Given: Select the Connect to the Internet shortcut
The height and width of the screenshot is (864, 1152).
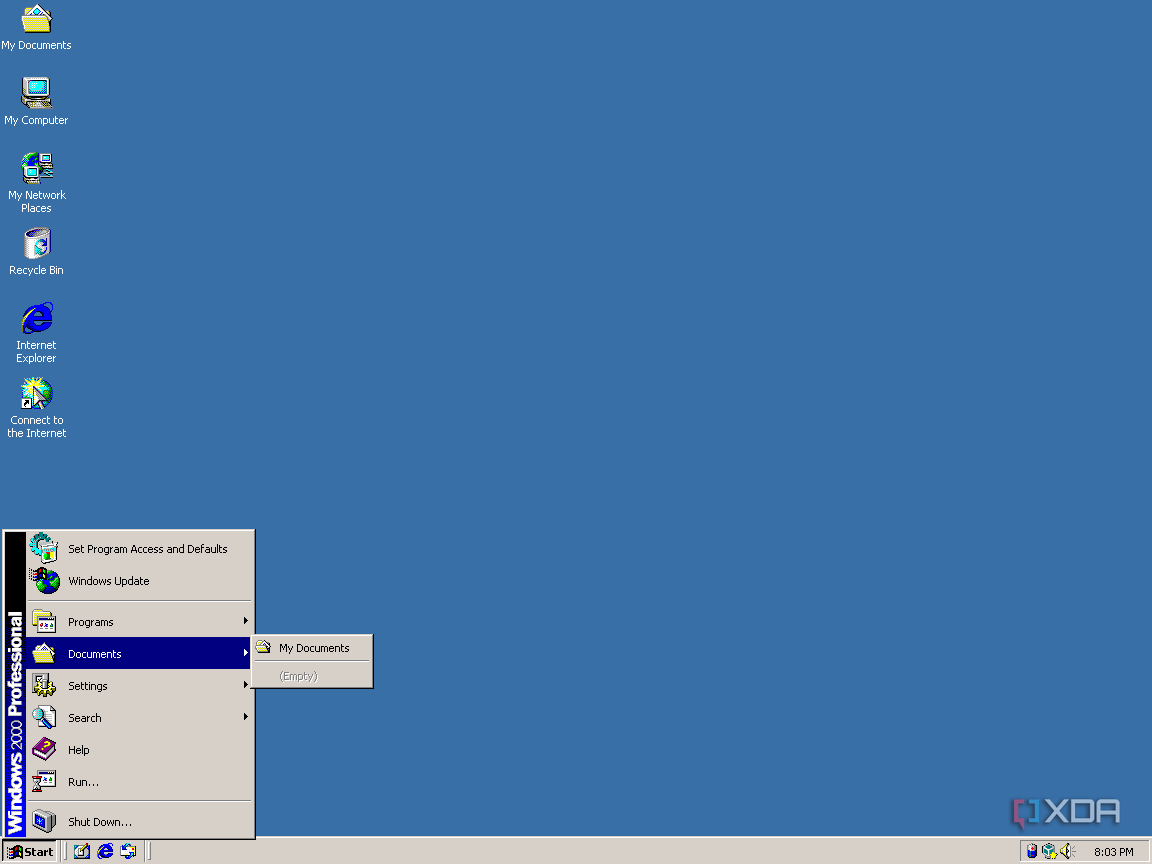Looking at the screenshot, I should pos(36,408).
